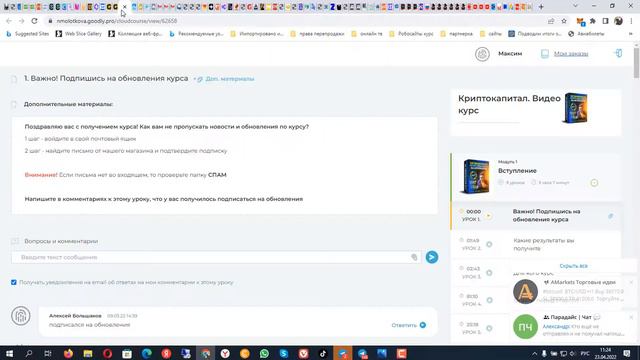Open TikTok from the taskbar
Screen dimensions: 640x360
pyautogui.click(x=323, y=353)
